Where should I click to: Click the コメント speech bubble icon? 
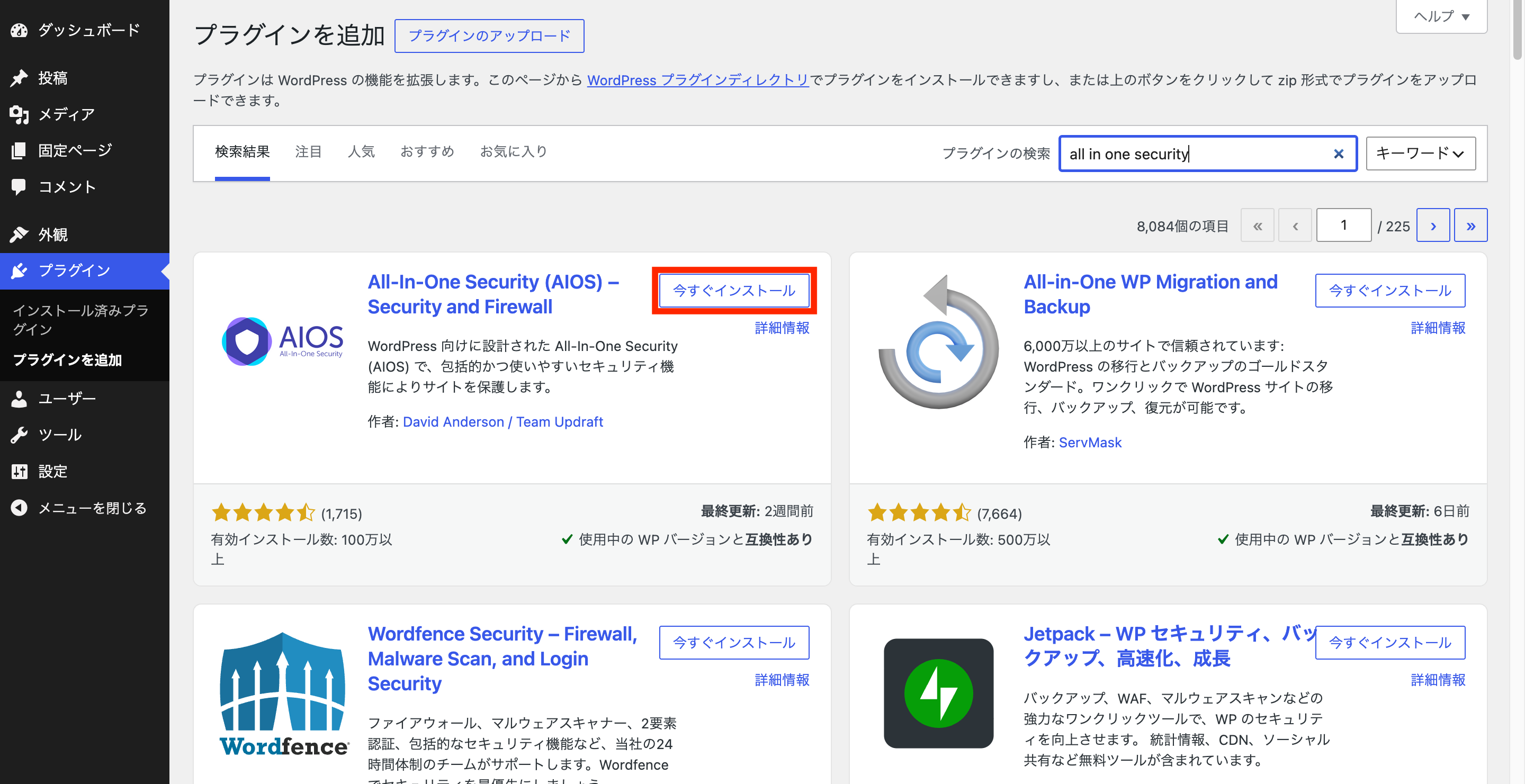click(19, 187)
